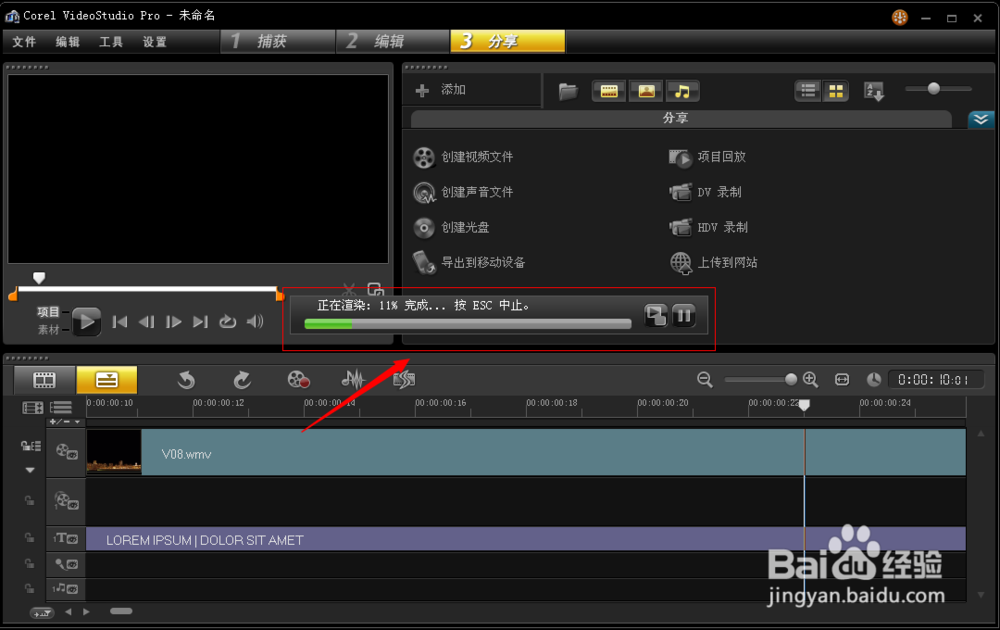Click the preview scrubber handle
Viewport: 1000px width, 630px height.
(x=39, y=278)
